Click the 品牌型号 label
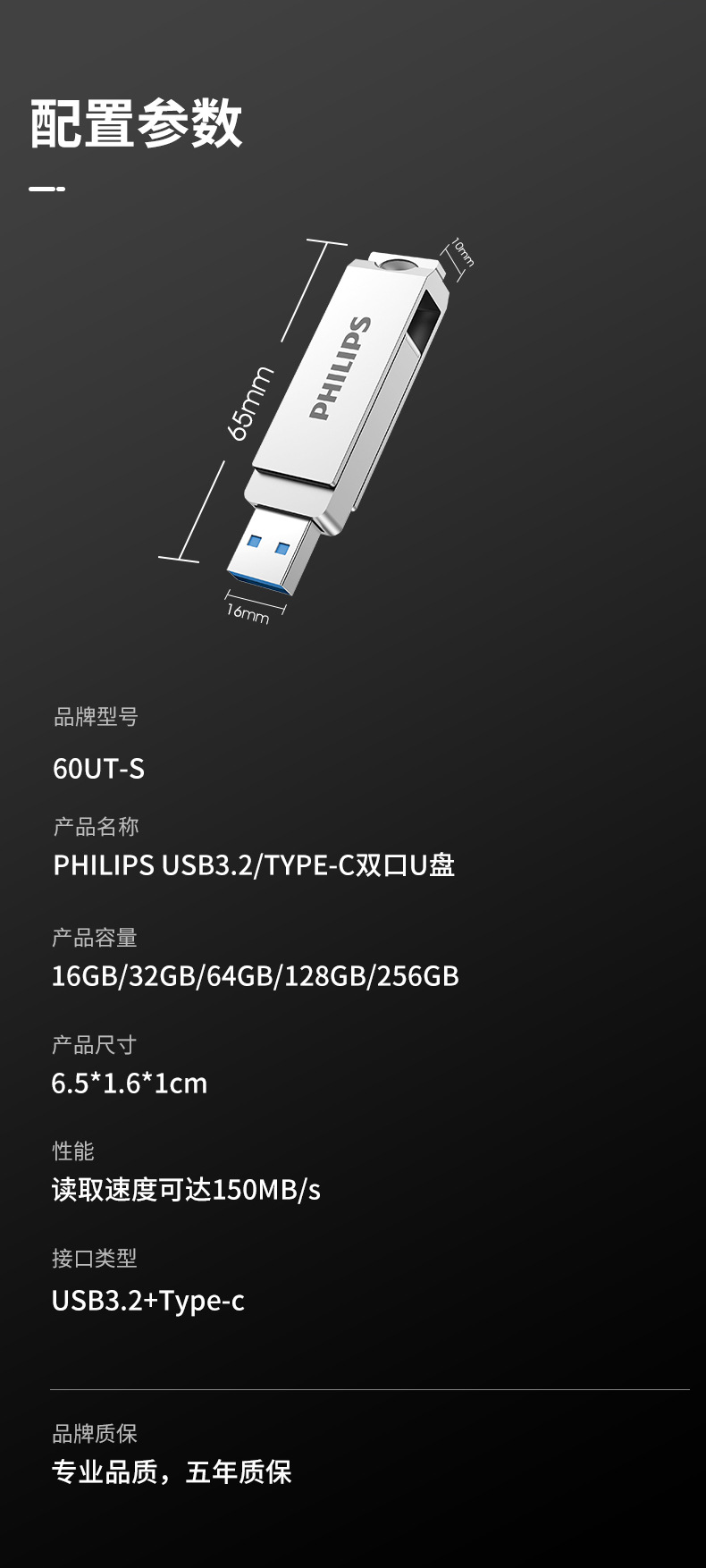706x1568 pixels. coord(96,717)
